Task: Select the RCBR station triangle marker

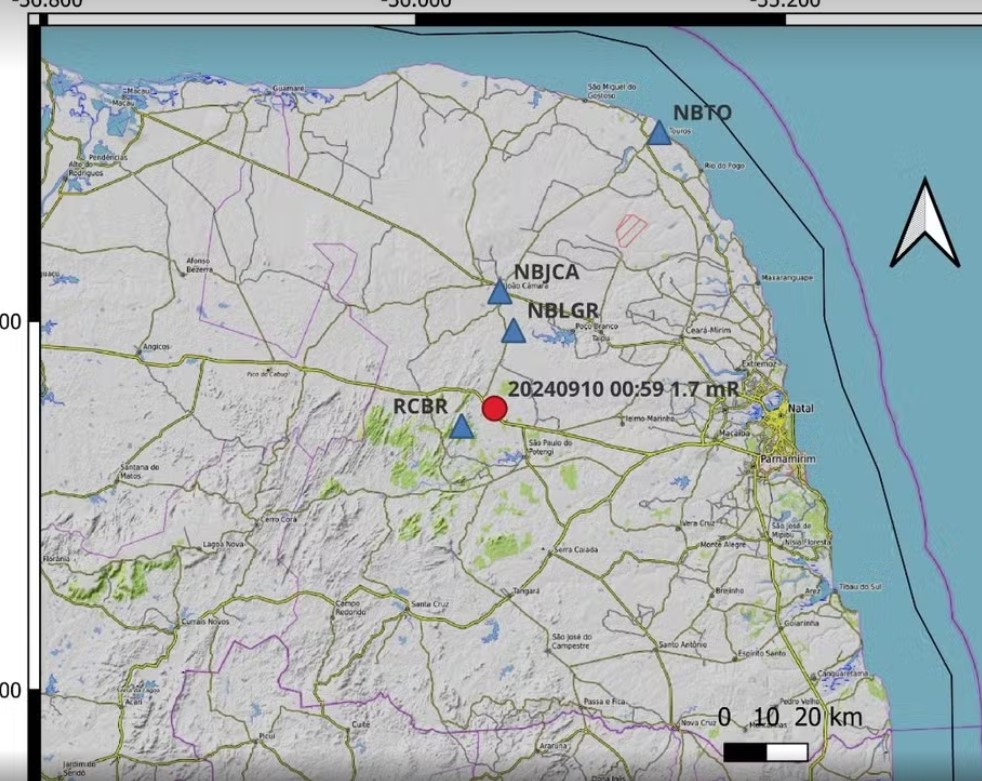Action: click(x=461, y=427)
